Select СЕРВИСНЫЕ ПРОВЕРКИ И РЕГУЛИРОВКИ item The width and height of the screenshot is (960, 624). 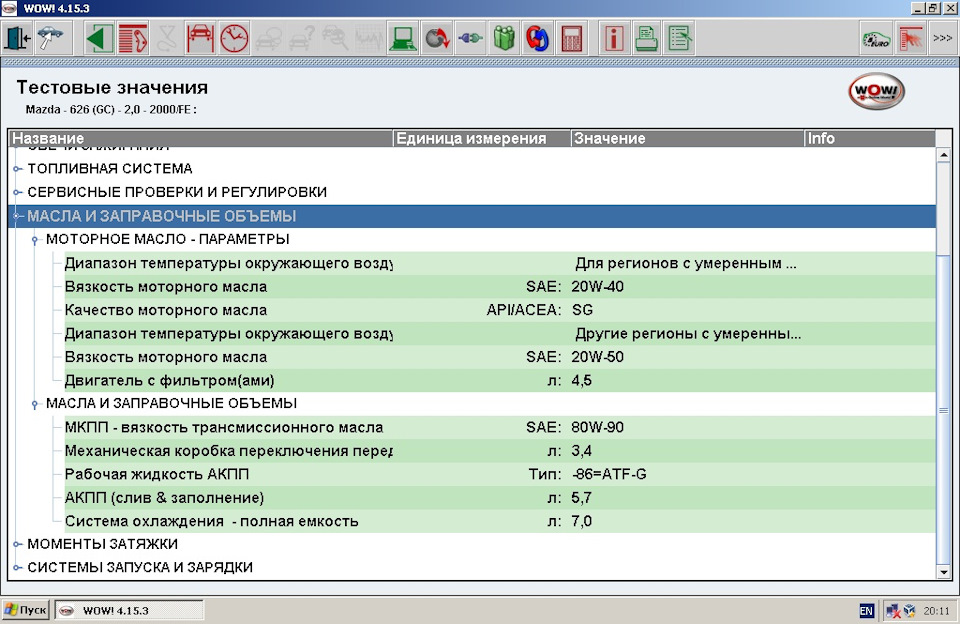[176, 192]
